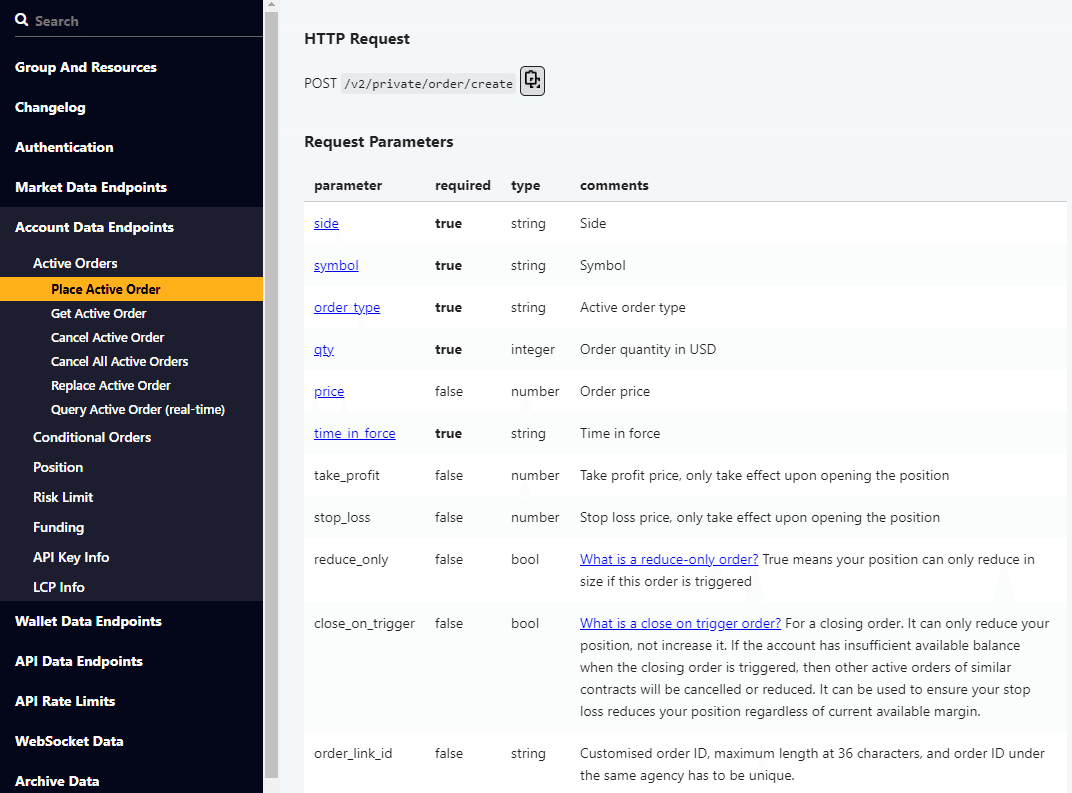Open the order_type parameter link
Viewport: 1072px width, 793px height.
pyautogui.click(x=347, y=308)
